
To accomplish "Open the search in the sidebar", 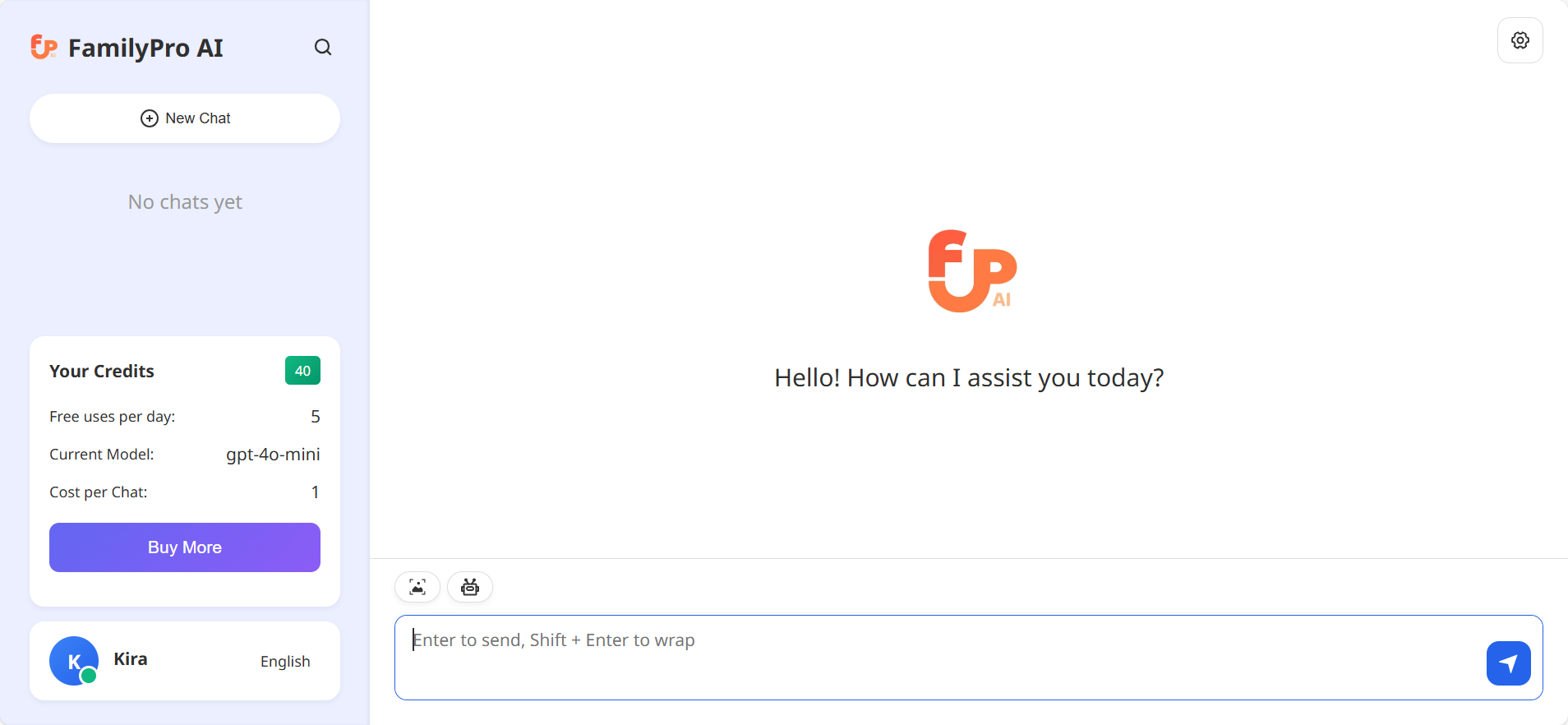I will point(323,47).
